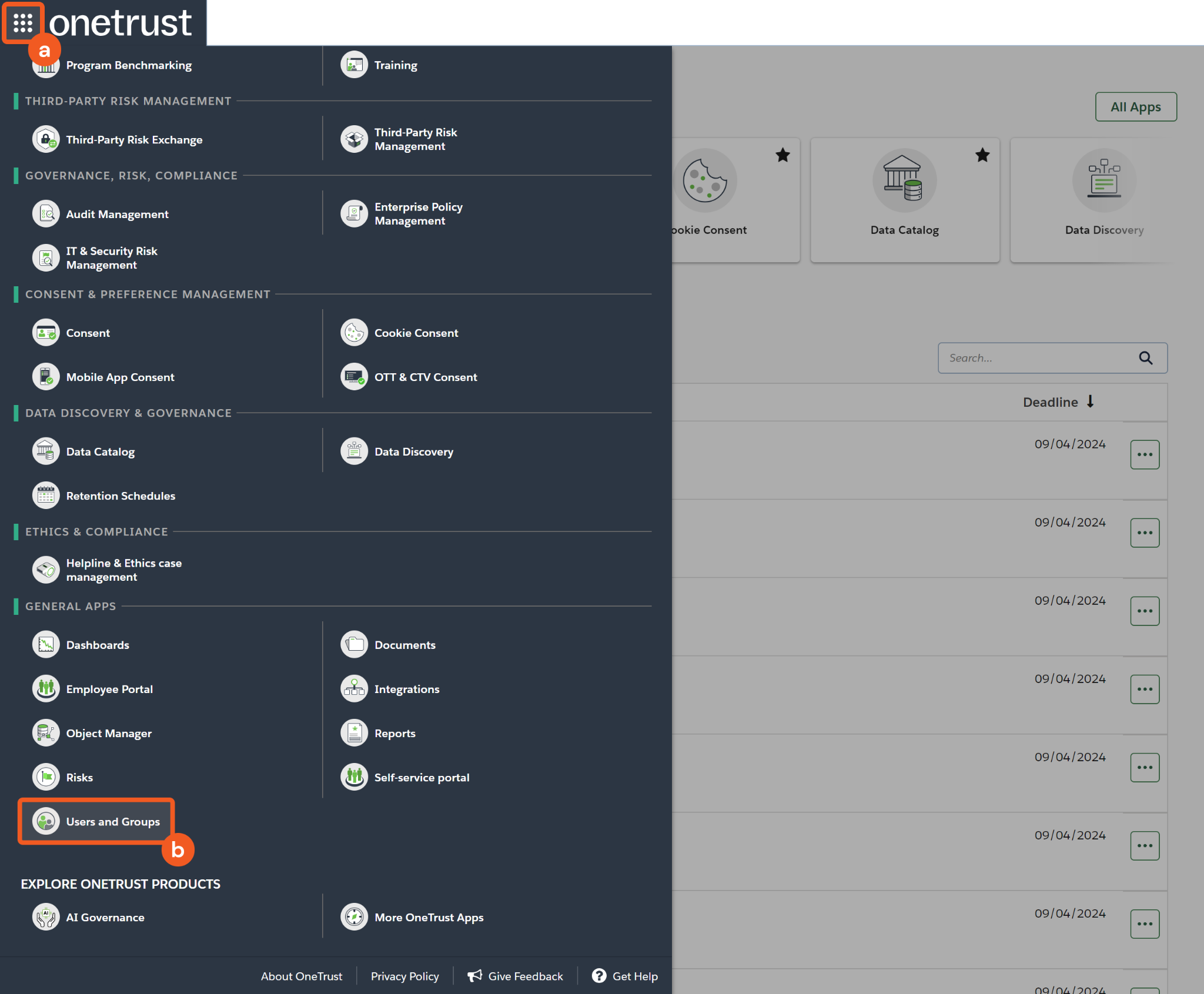
Task: Select Object Manager menu item
Action: point(109,733)
